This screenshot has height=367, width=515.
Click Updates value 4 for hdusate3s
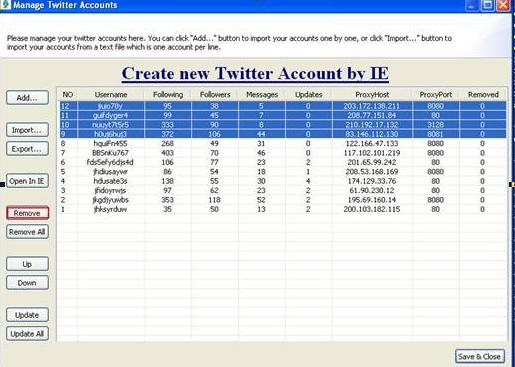(308, 181)
